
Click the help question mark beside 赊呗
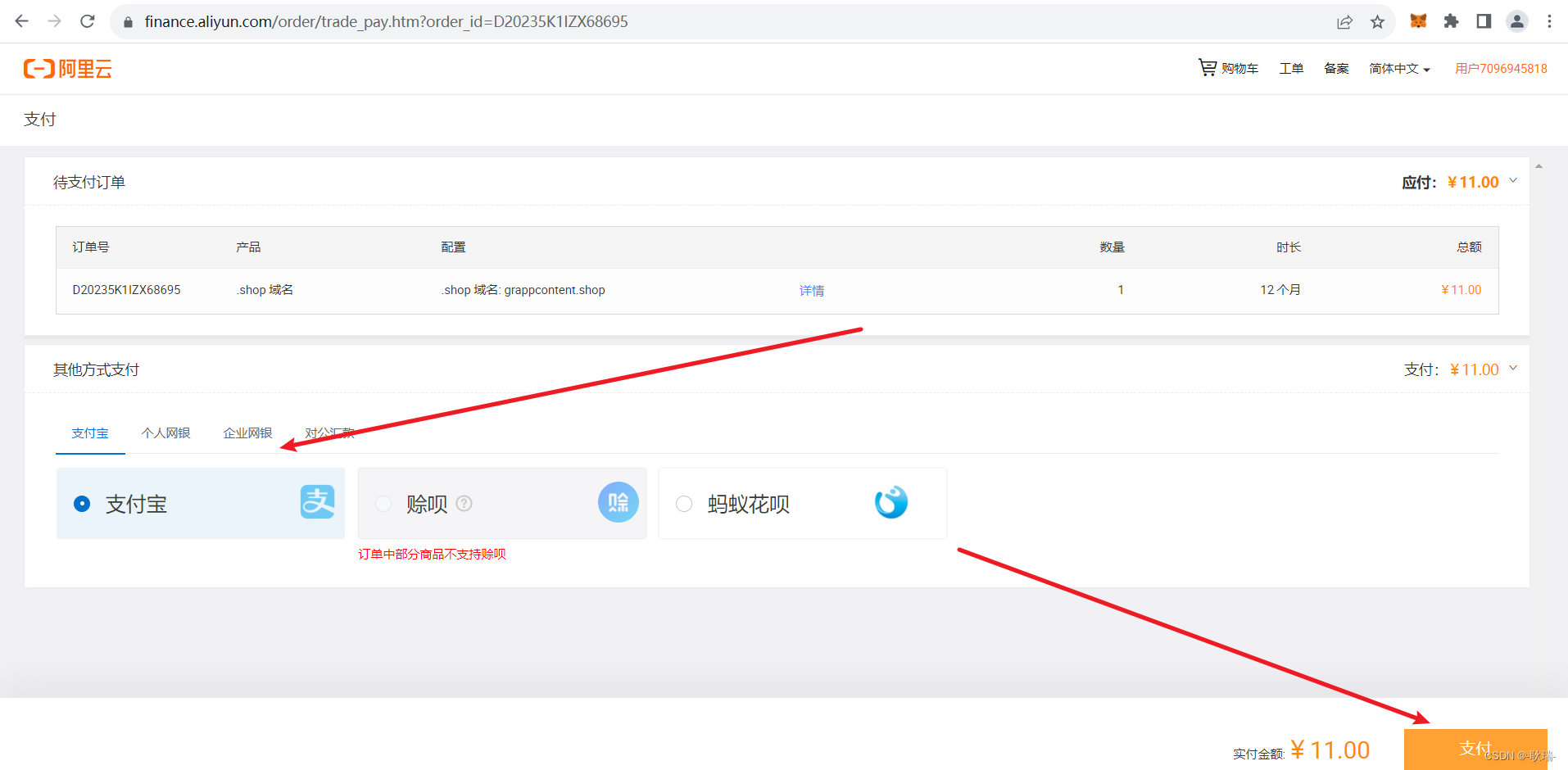pos(465,503)
